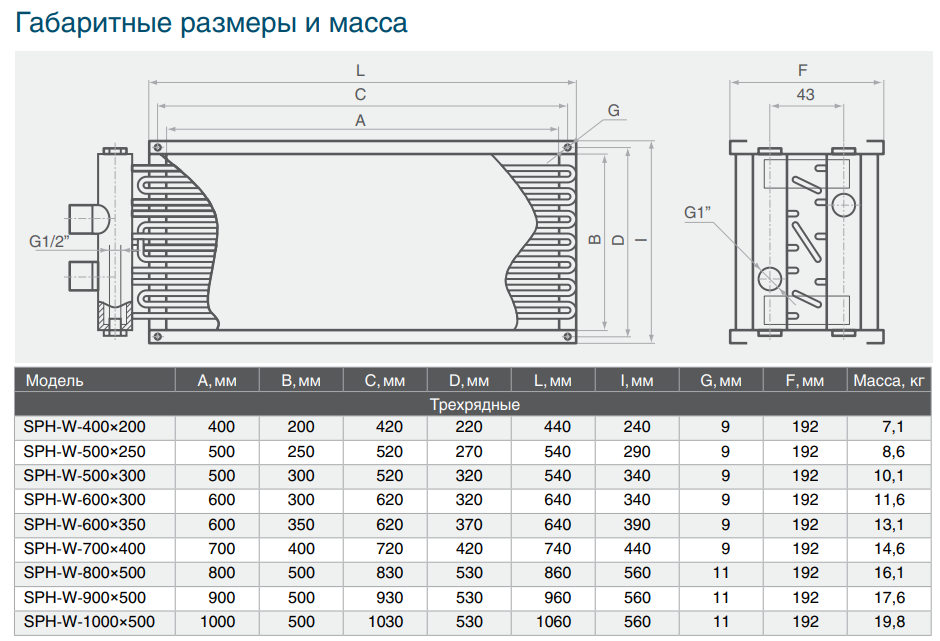Click mass value 11,6 for SPH-W-600×300
The width and height of the screenshot is (940, 641).
(889, 499)
